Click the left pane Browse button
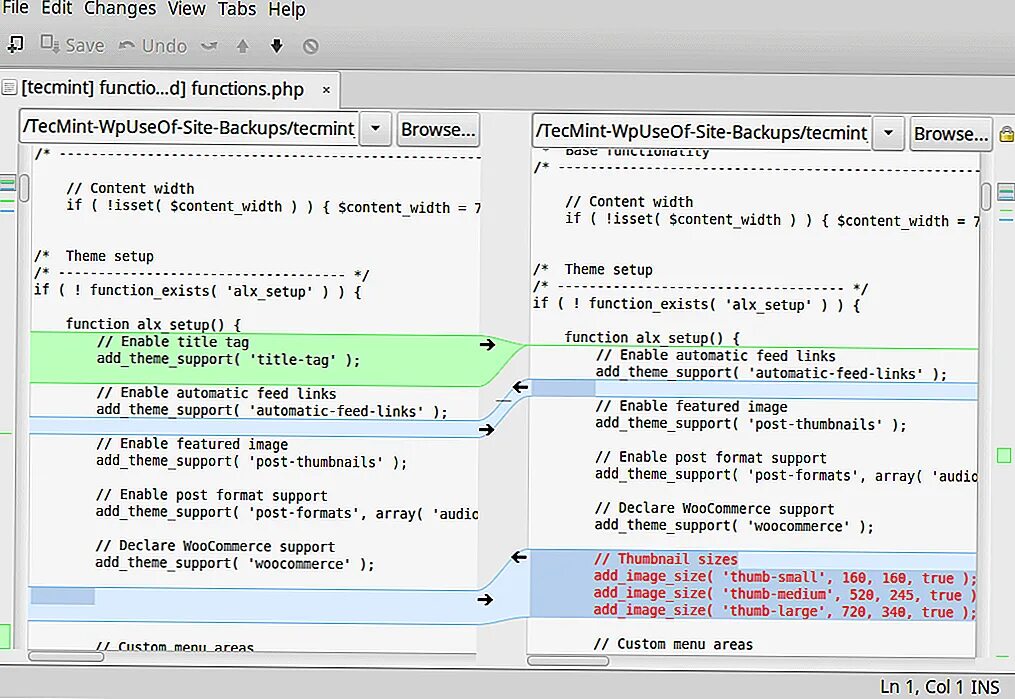 438,129
